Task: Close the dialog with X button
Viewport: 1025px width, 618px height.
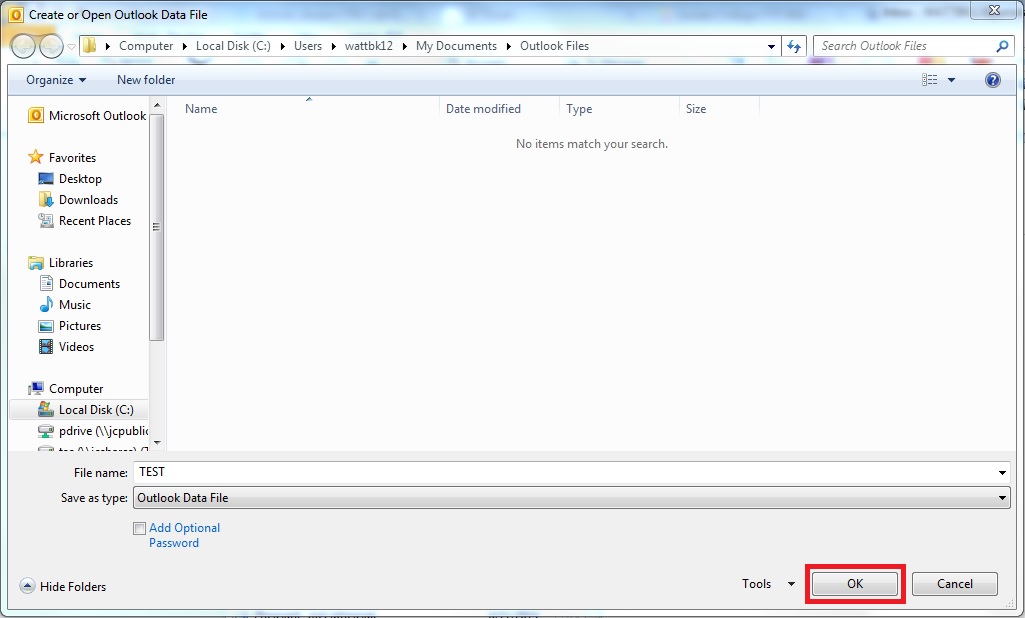Action: click(994, 10)
